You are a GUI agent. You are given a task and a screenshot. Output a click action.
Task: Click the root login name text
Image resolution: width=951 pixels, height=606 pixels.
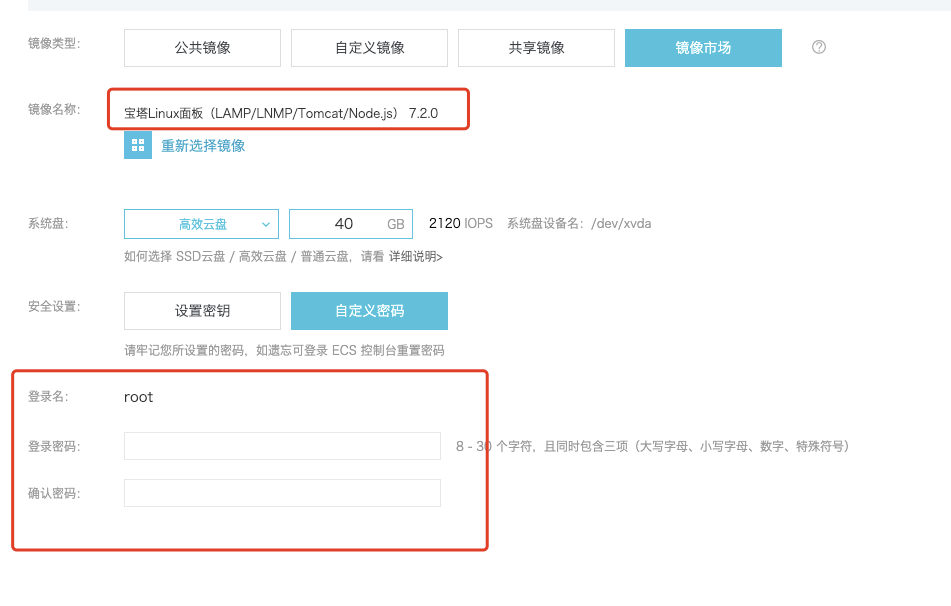[x=138, y=397]
